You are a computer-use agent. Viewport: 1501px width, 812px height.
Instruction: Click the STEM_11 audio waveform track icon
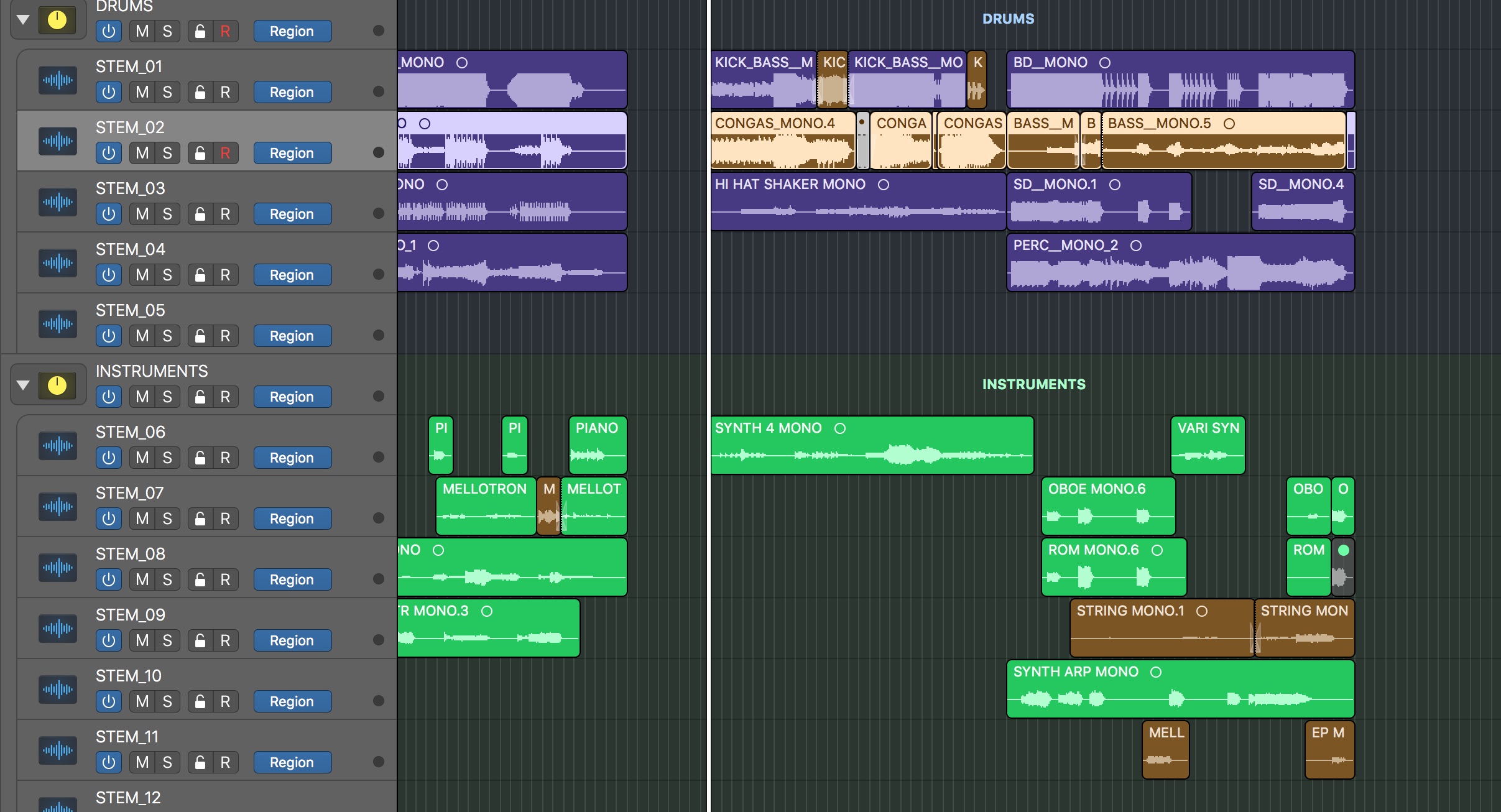pos(58,750)
